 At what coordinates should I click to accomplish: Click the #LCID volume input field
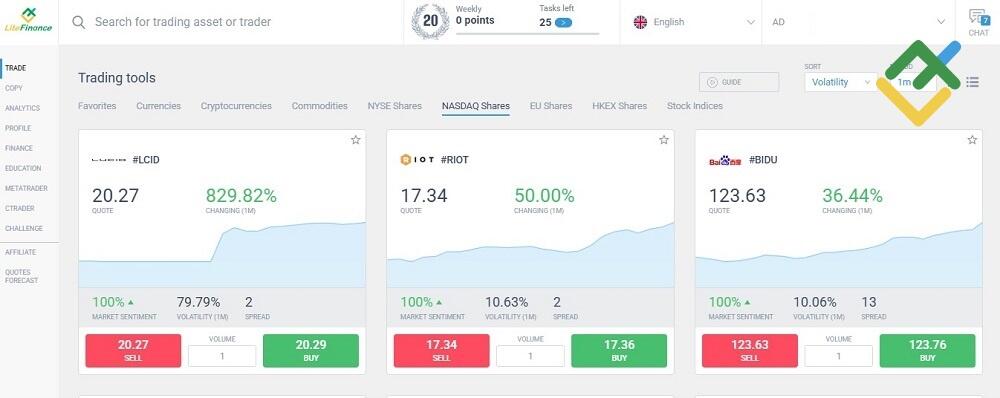(222, 356)
